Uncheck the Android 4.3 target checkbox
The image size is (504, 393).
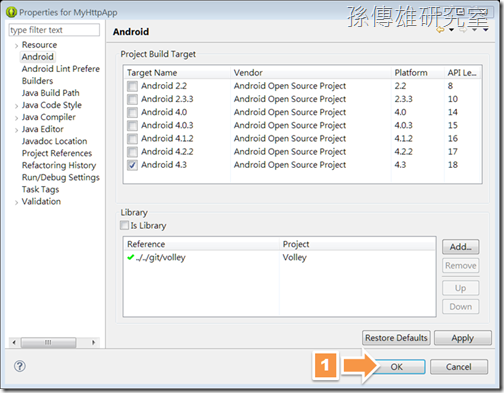pos(132,165)
